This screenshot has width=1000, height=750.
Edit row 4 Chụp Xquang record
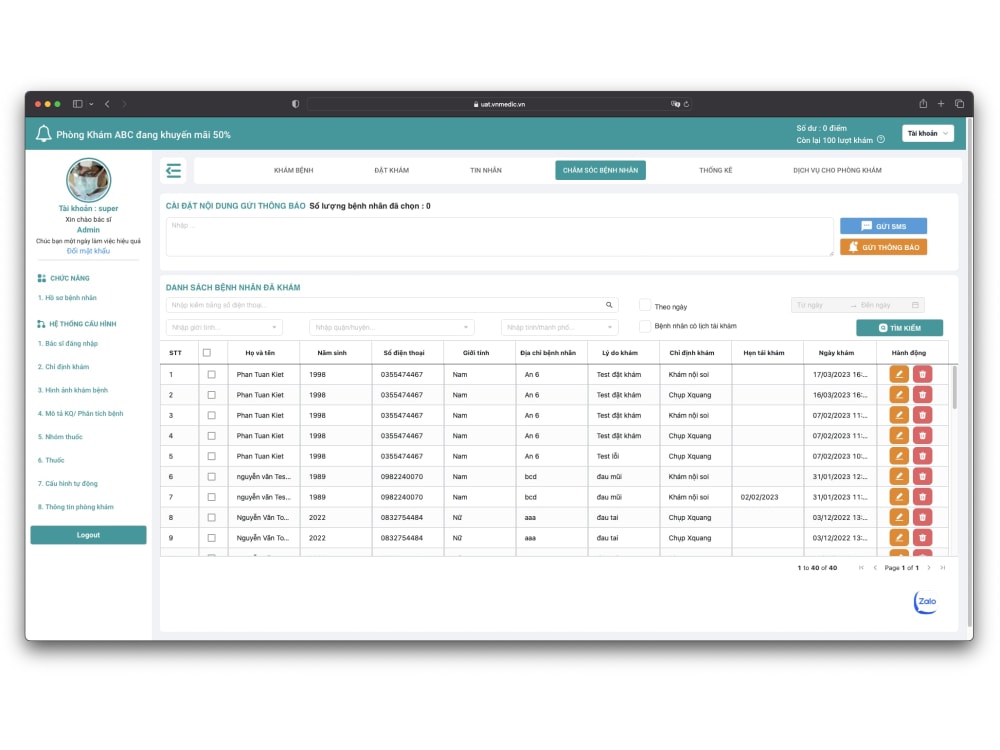(x=899, y=436)
